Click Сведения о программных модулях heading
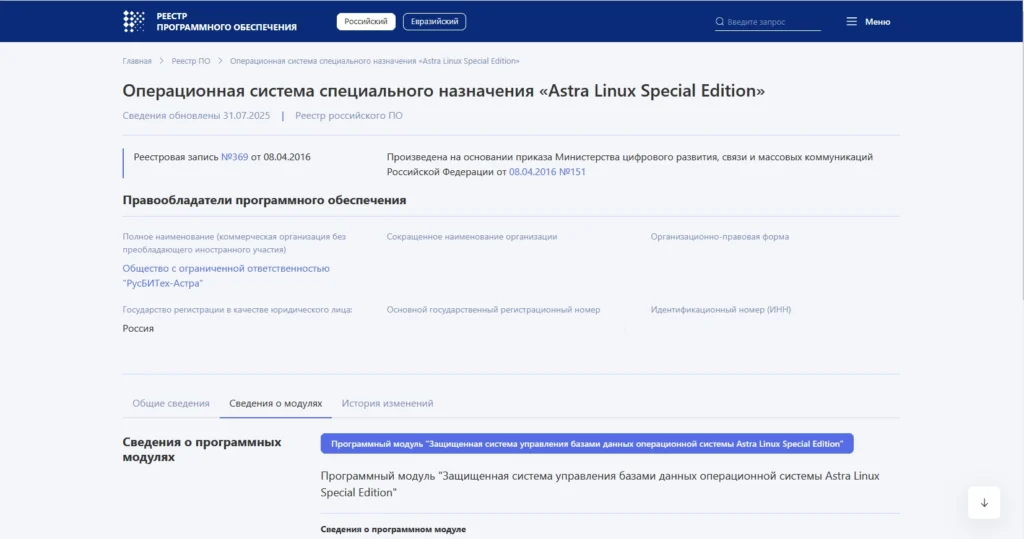The height and width of the screenshot is (539, 1024). (202, 449)
